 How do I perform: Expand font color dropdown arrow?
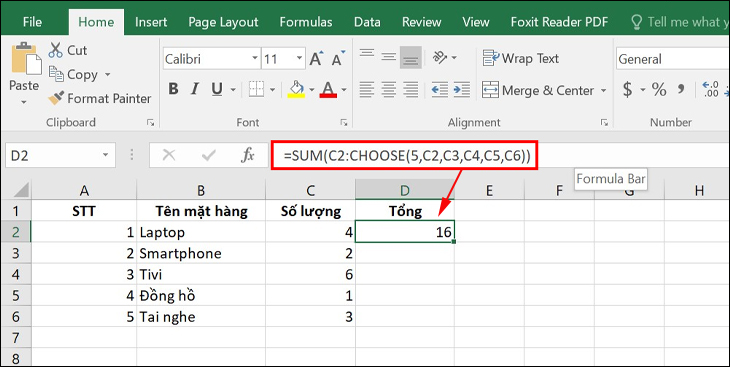[344, 89]
